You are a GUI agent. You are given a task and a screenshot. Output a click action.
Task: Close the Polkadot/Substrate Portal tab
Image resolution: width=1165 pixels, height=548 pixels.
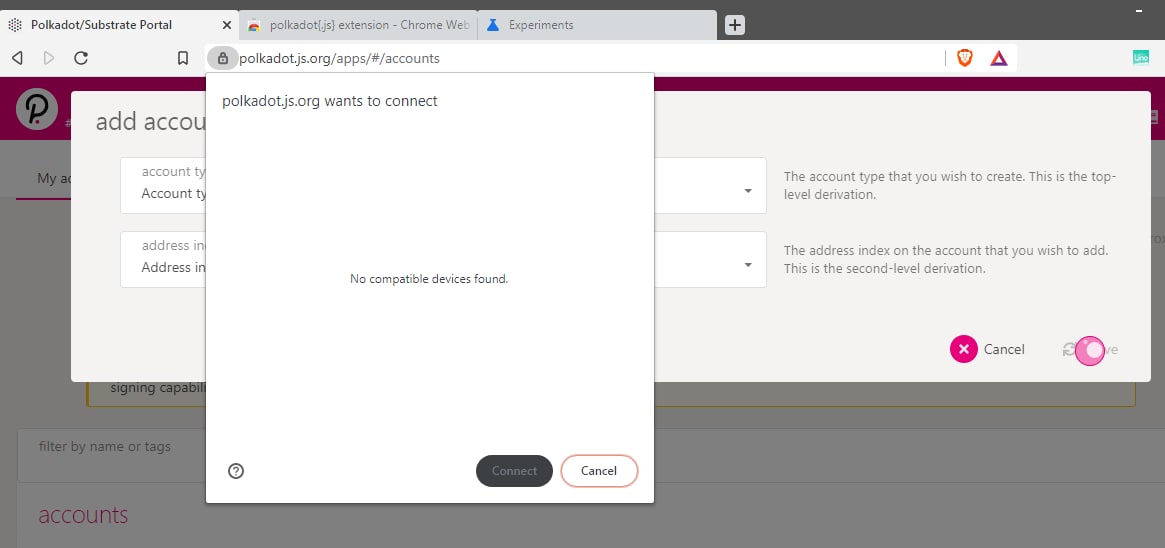(x=227, y=25)
